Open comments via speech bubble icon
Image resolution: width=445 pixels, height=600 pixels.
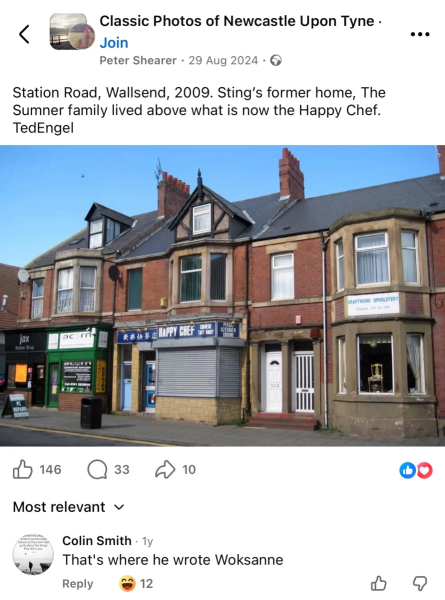(x=97, y=470)
